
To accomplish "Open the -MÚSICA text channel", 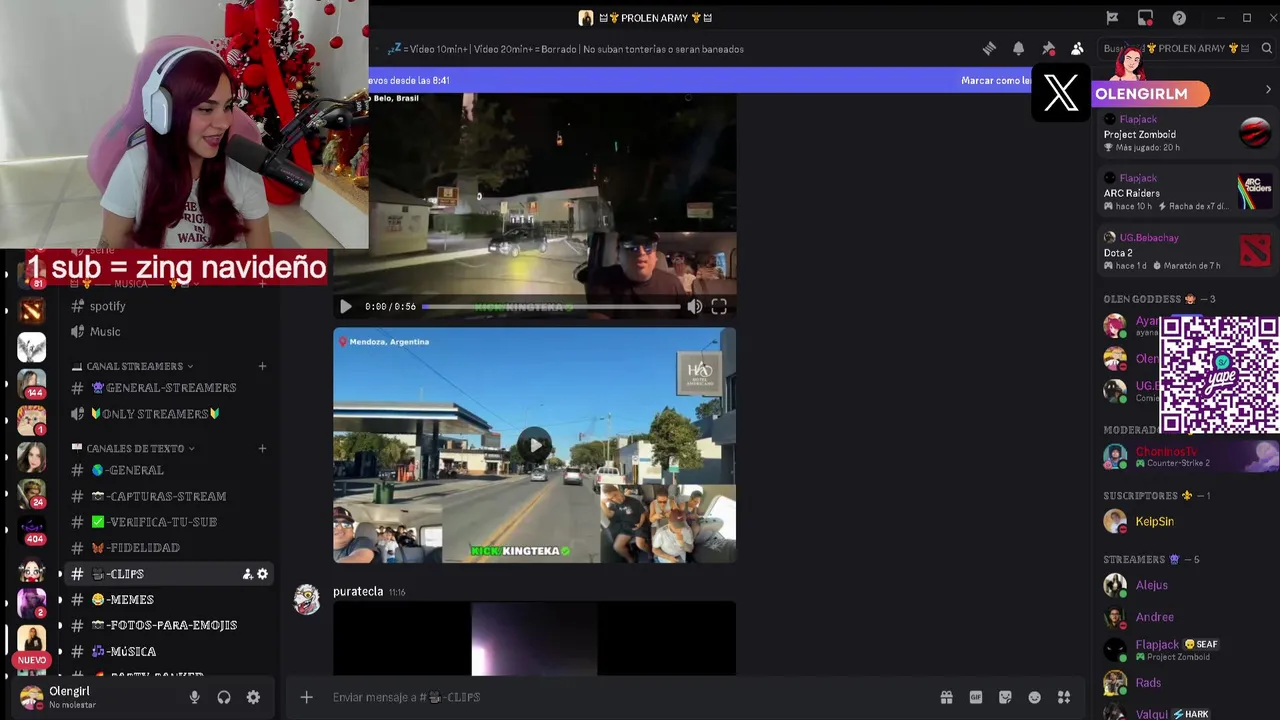I will 167,651.
